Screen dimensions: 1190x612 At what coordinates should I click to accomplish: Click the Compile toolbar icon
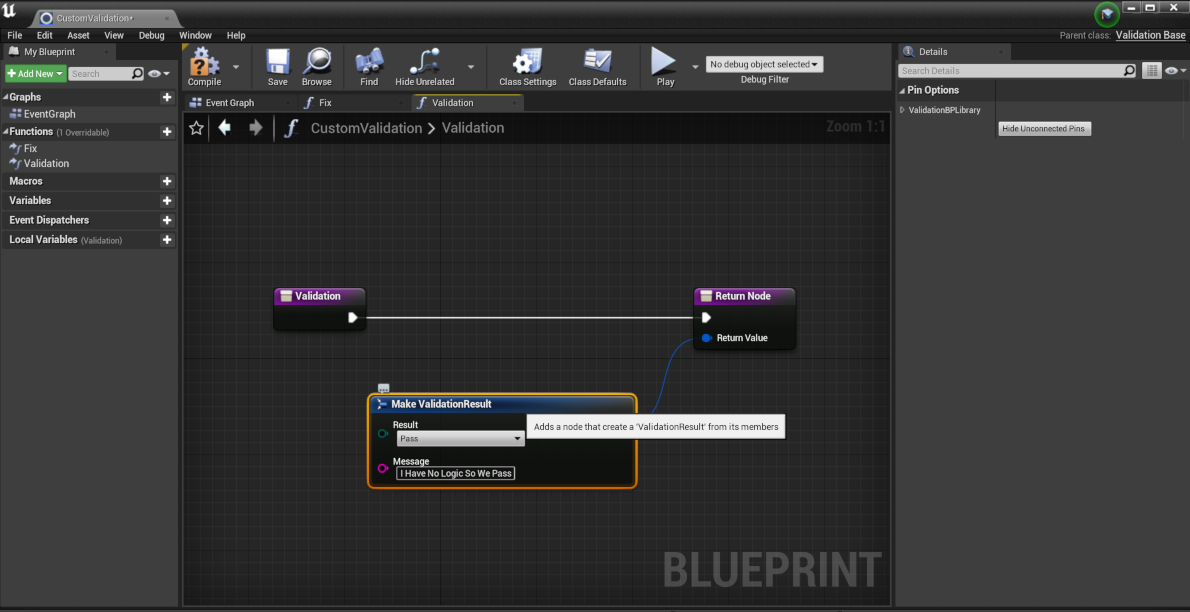point(204,64)
